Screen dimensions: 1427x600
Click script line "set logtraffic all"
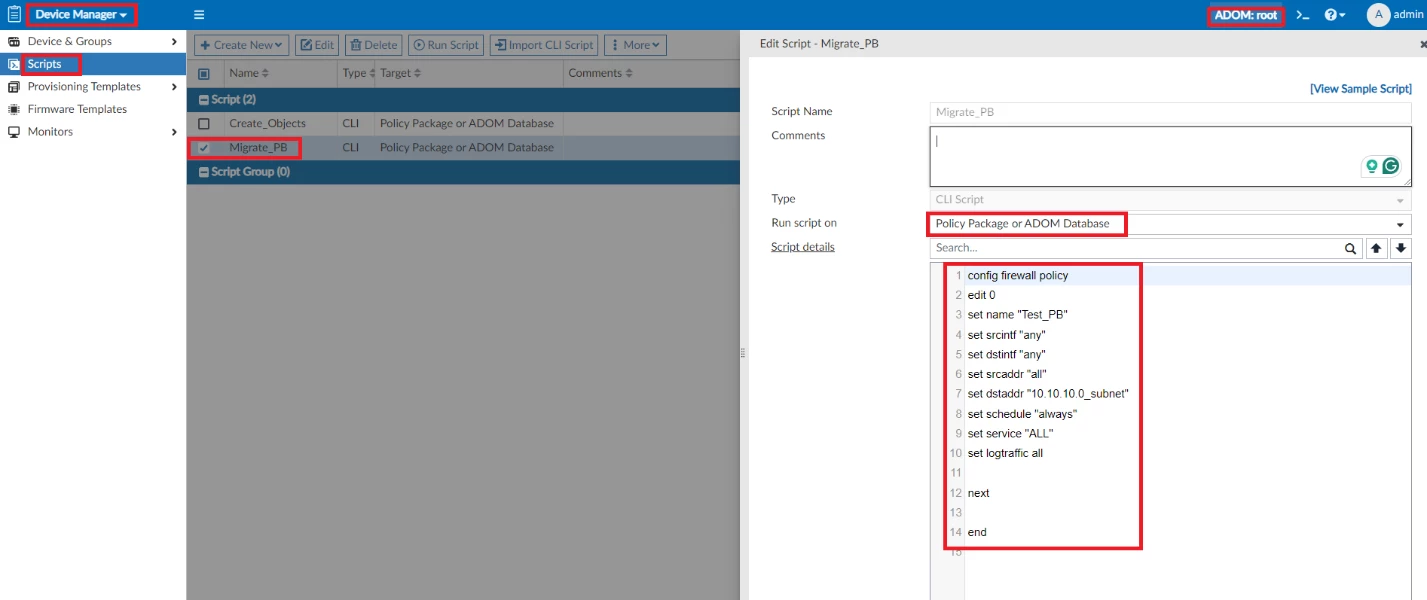pyautogui.click(x=1005, y=453)
